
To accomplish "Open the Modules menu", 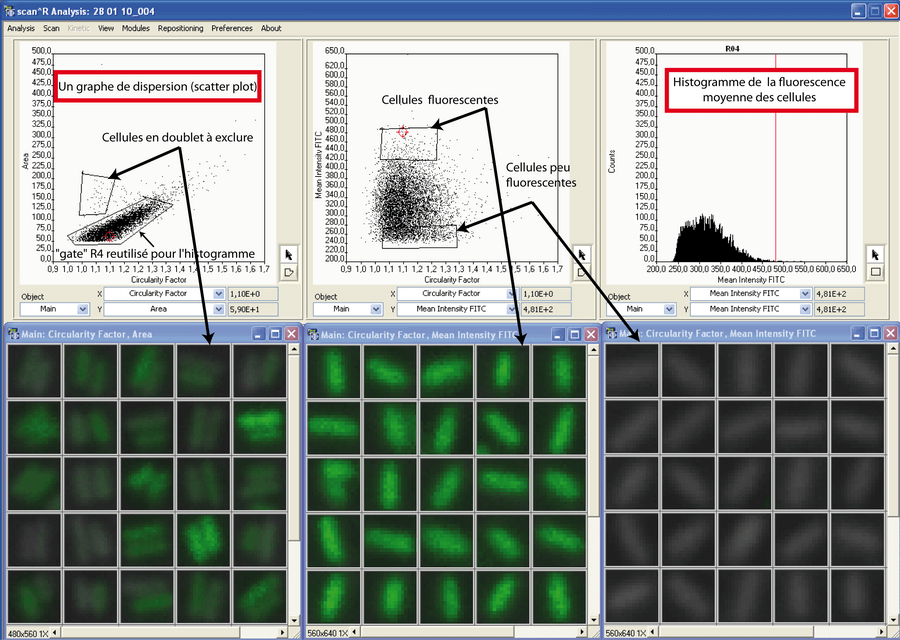I will [x=137, y=28].
